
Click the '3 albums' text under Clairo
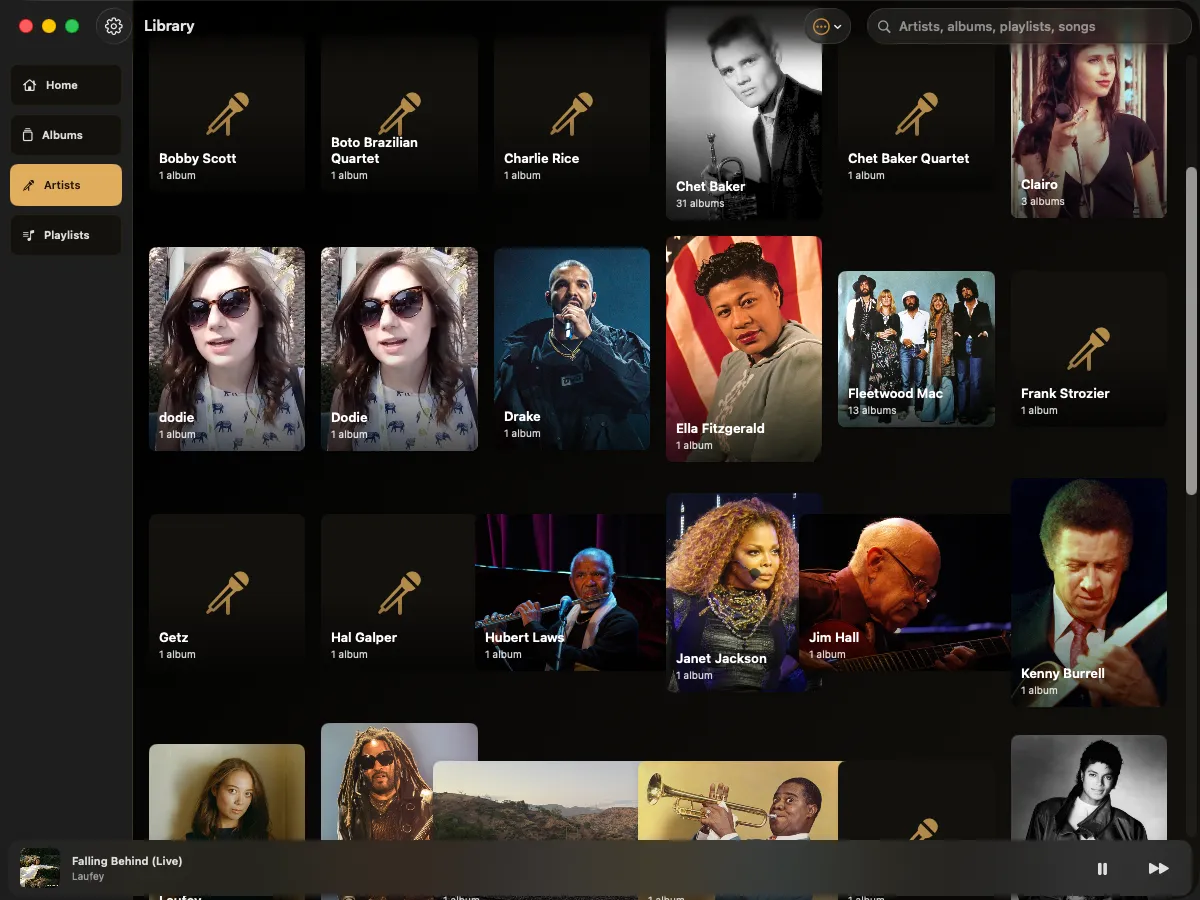[1043, 201]
